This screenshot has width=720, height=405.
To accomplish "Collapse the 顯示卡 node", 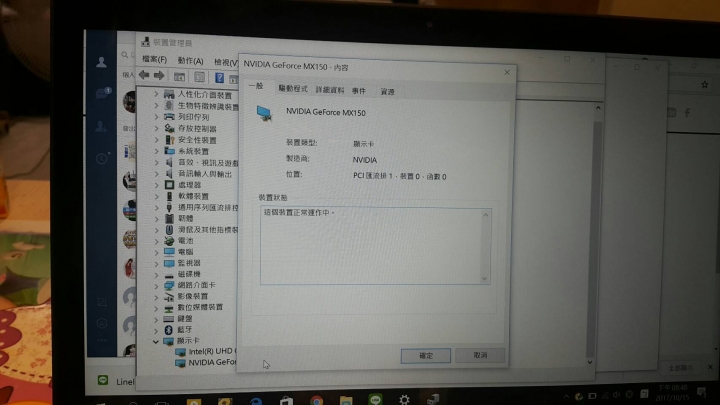I will pos(156,342).
